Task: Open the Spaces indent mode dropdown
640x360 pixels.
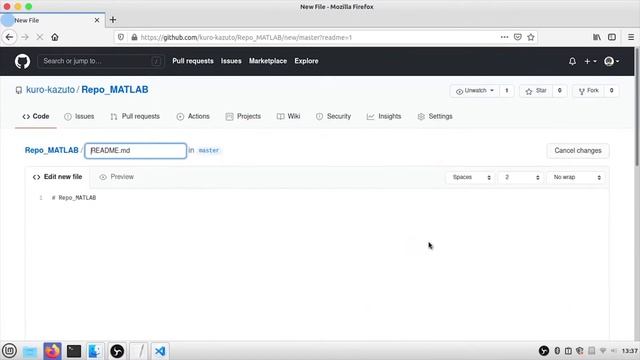Action: coord(471,177)
